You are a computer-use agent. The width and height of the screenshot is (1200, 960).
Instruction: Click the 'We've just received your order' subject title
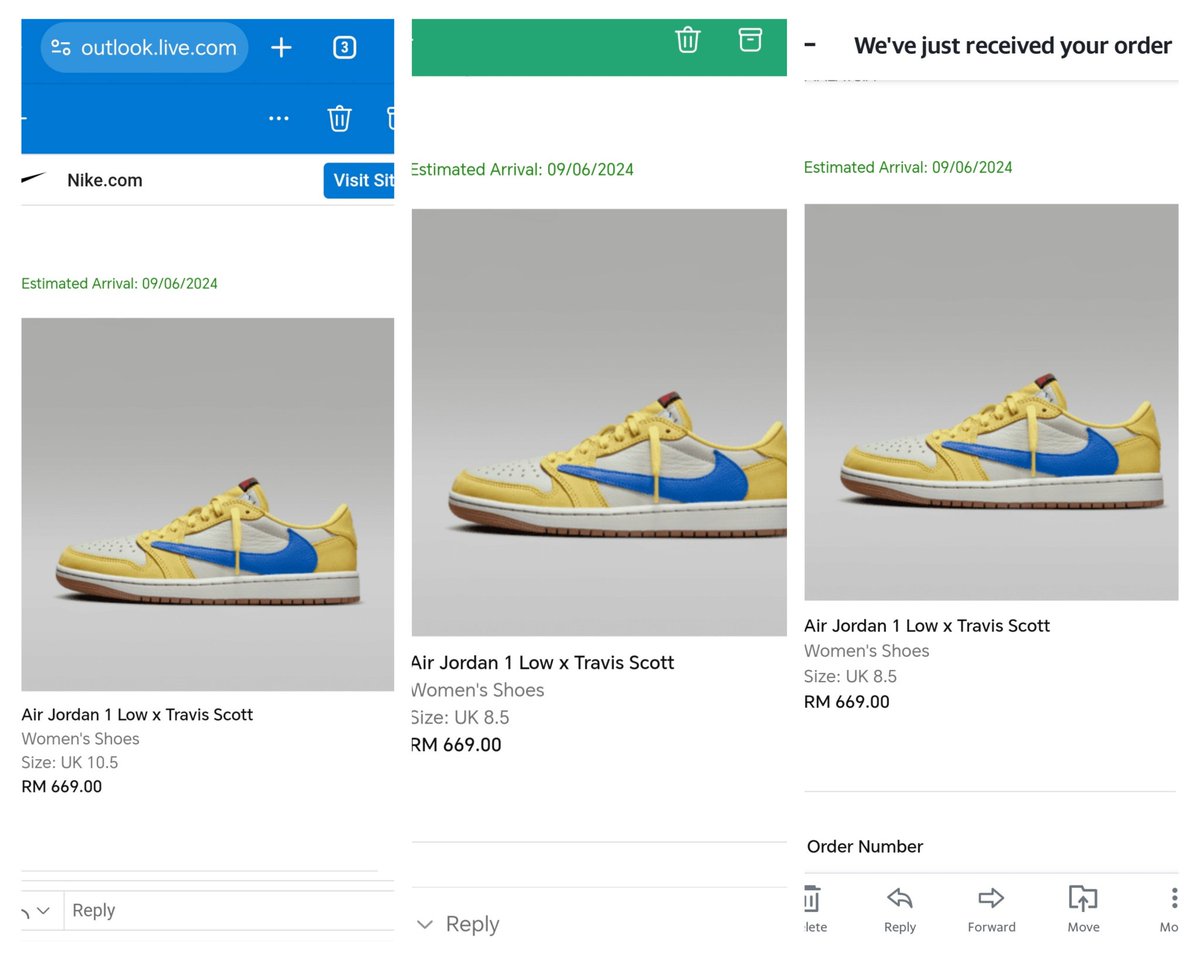pos(1012,46)
